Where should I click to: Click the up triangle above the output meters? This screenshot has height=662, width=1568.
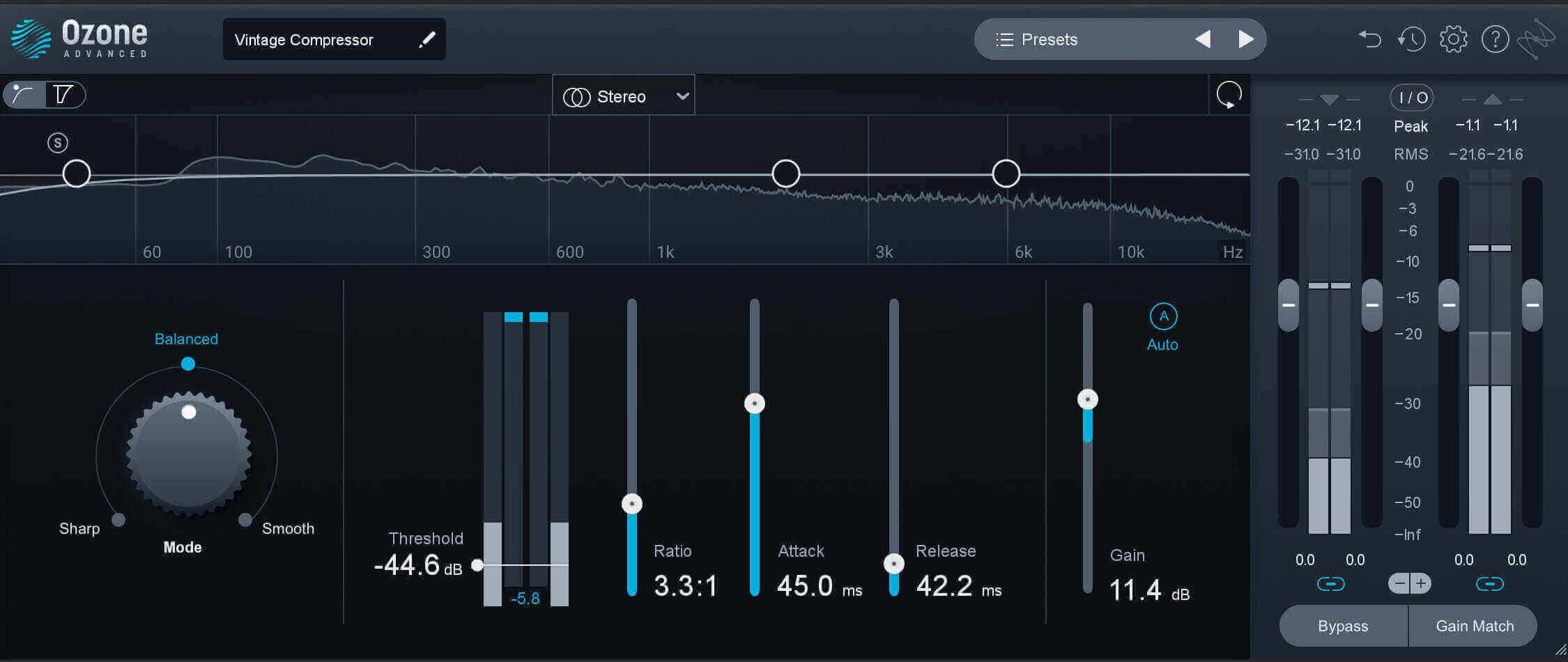tap(1492, 100)
